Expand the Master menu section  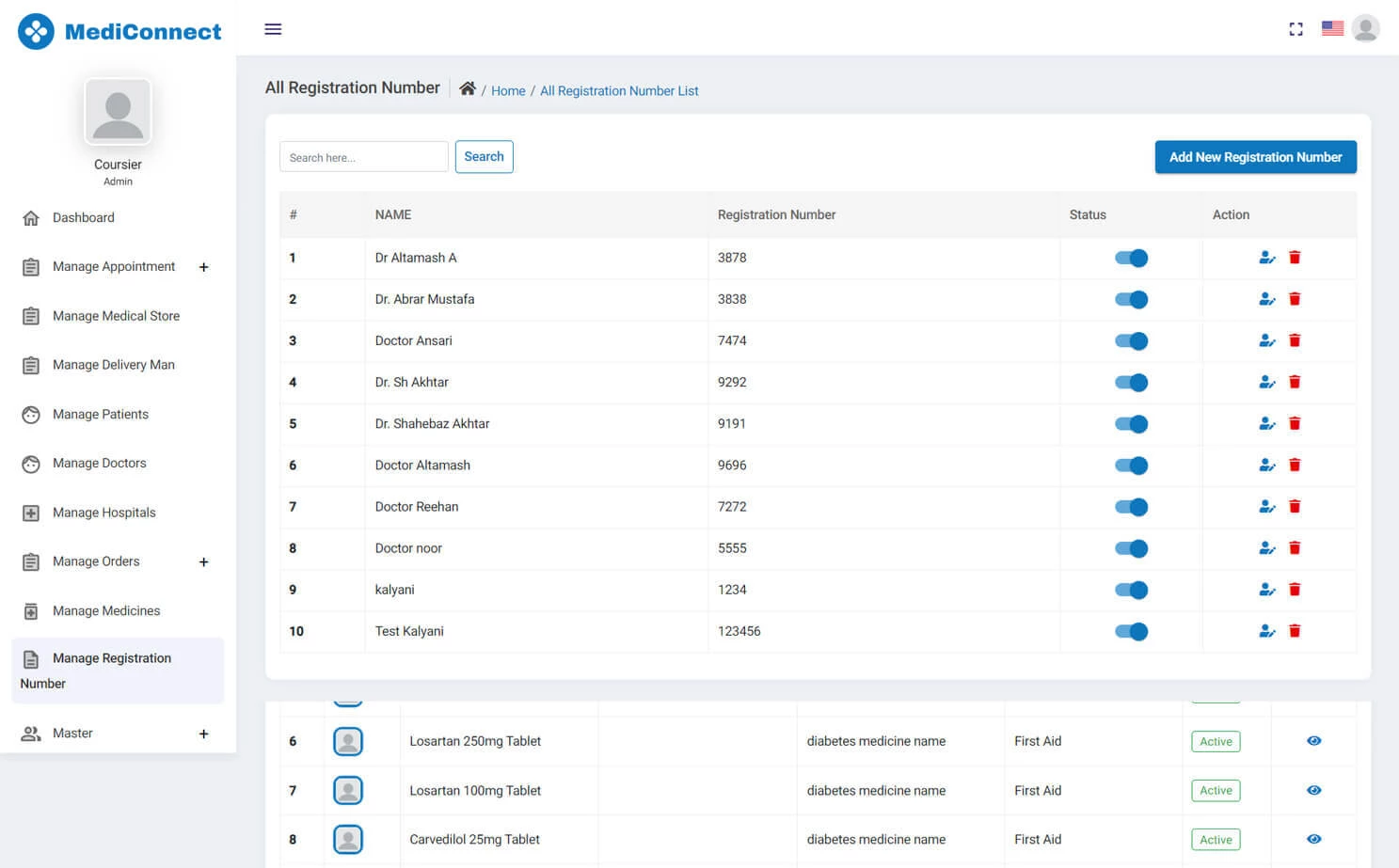[x=203, y=734]
